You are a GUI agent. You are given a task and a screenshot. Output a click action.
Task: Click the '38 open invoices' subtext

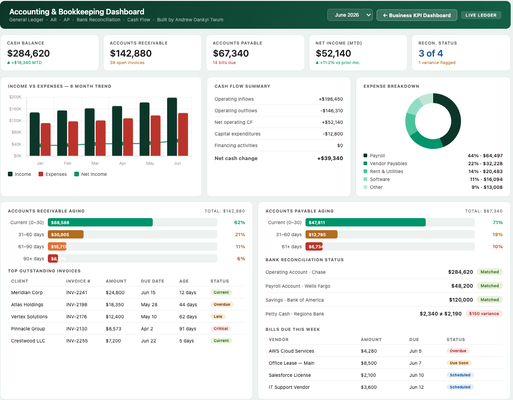coord(127,63)
